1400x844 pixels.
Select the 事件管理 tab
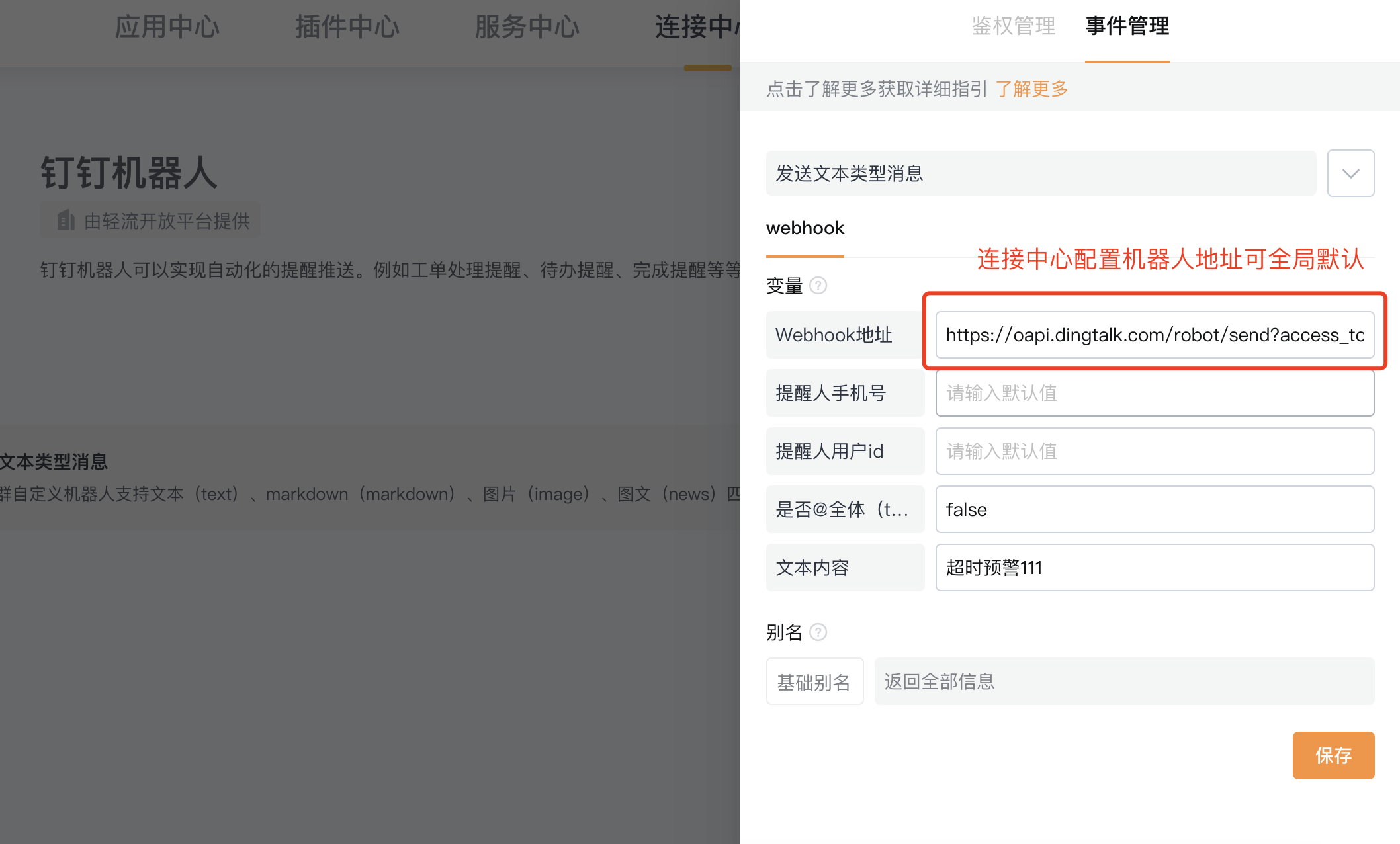click(1127, 26)
